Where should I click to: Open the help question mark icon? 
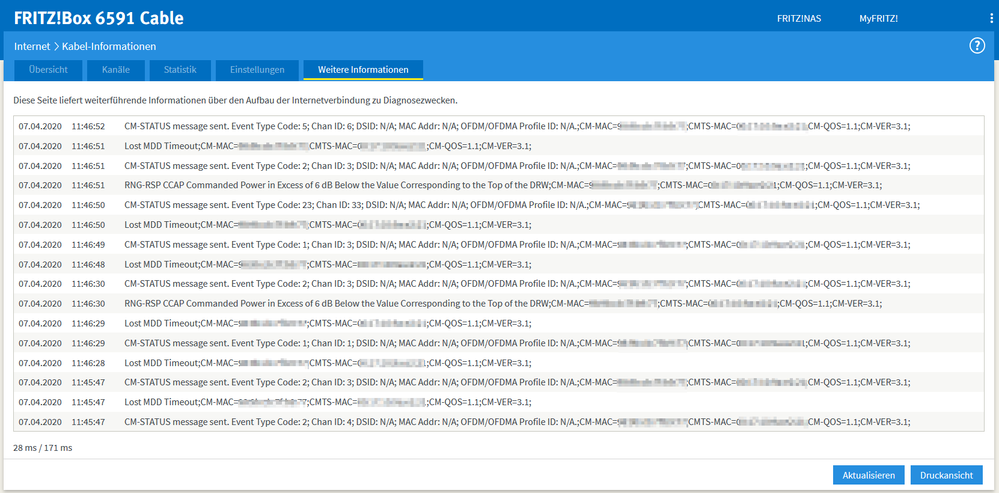977,46
